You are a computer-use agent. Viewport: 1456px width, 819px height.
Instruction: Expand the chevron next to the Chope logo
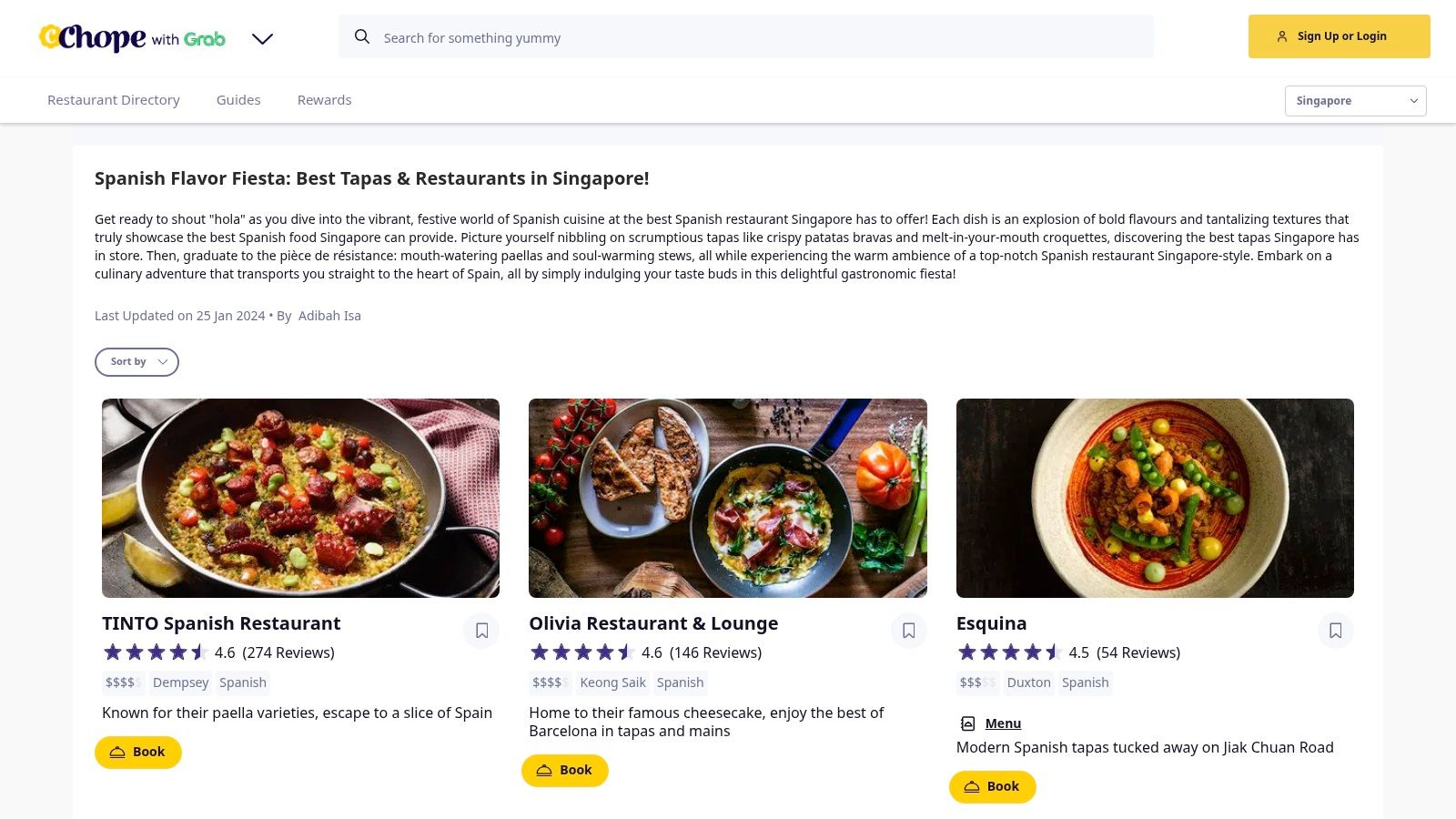point(262,39)
